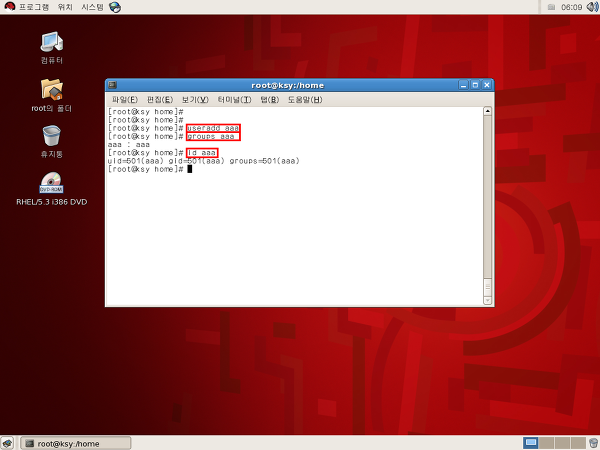Click the 'groups aaa' command text
Viewport: 600px width, 450px height.
point(211,137)
